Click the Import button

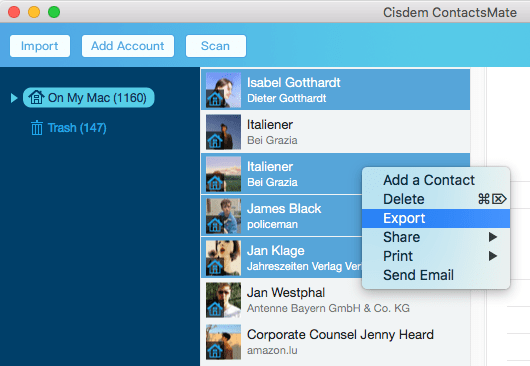coord(40,46)
